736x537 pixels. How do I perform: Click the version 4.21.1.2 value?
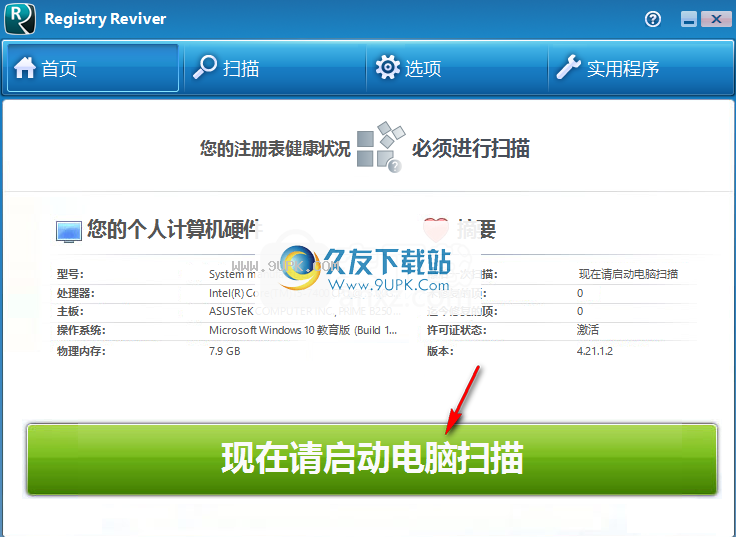click(595, 351)
